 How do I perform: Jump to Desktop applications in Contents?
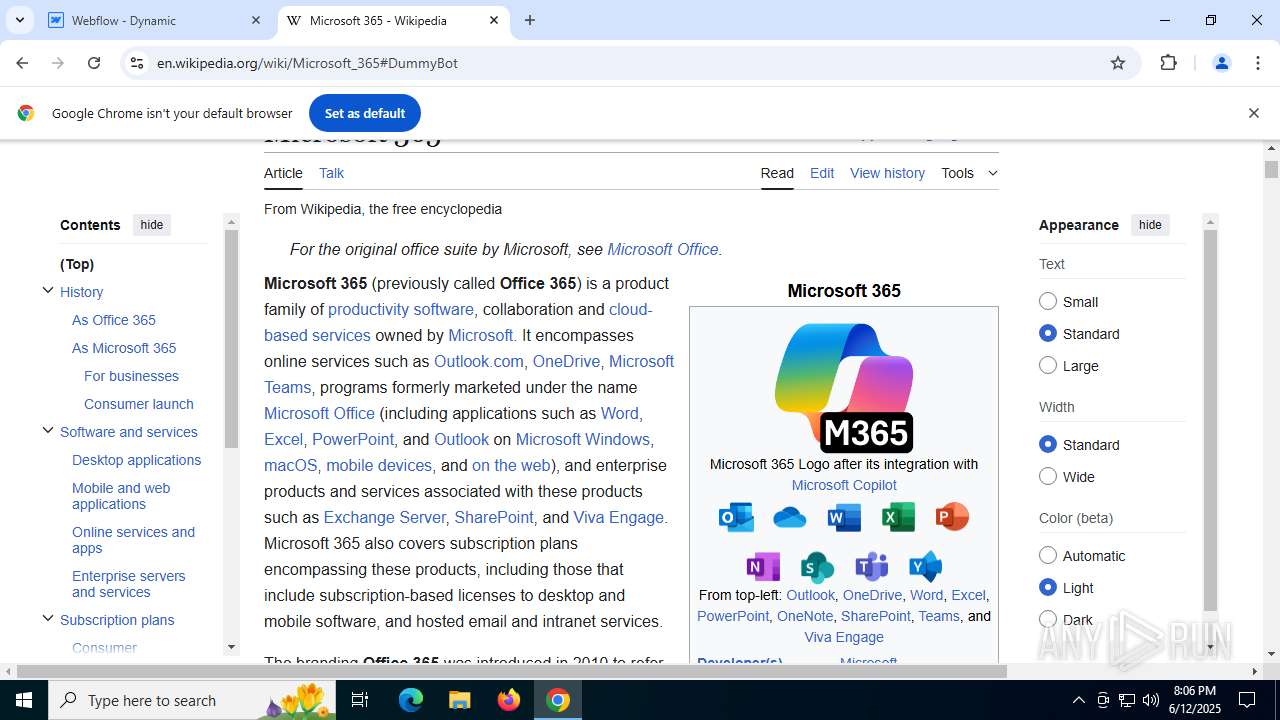click(136, 460)
